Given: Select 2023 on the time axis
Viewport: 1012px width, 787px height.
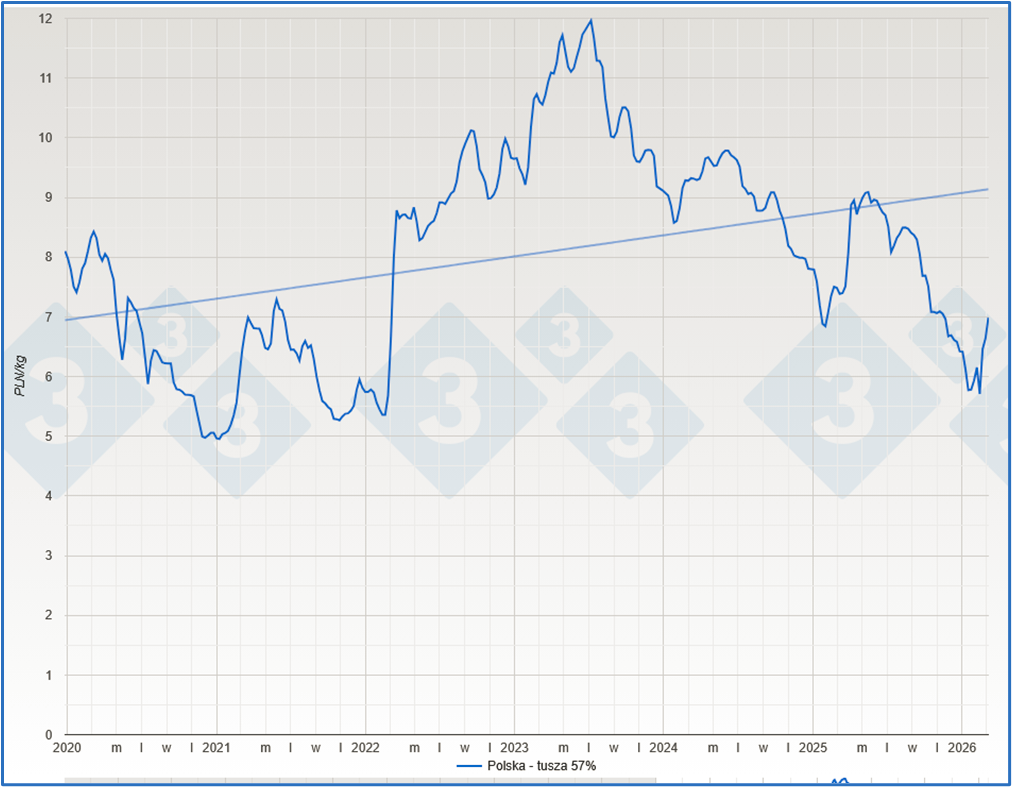Looking at the screenshot, I should click(514, 747).
